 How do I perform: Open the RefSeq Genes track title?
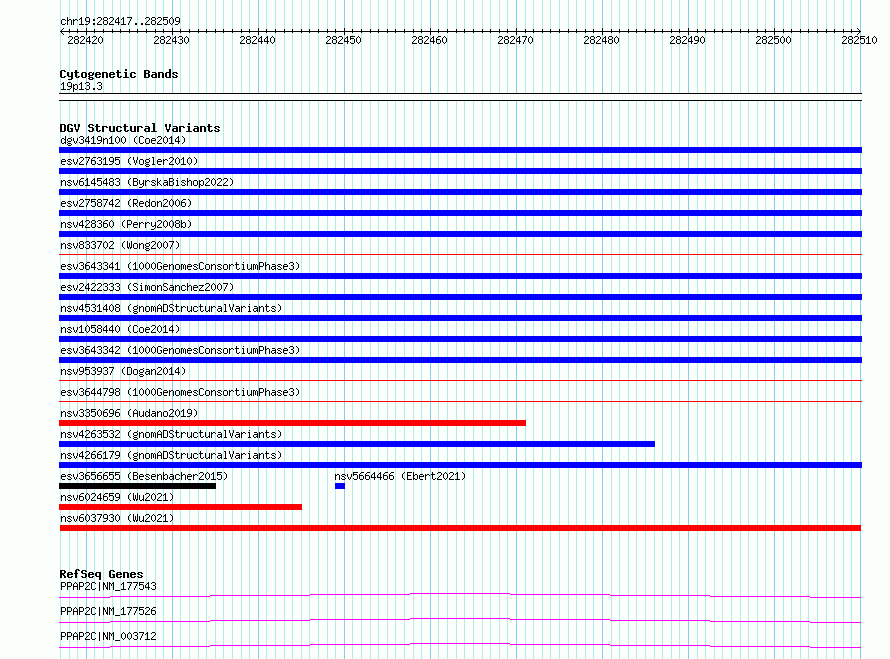pos(101,574)
